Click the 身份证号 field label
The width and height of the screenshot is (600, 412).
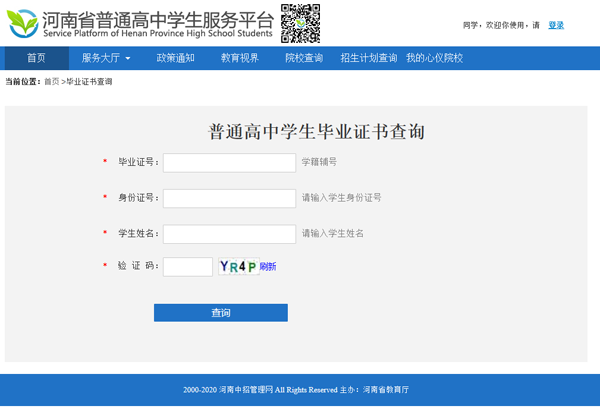(138, 198)
